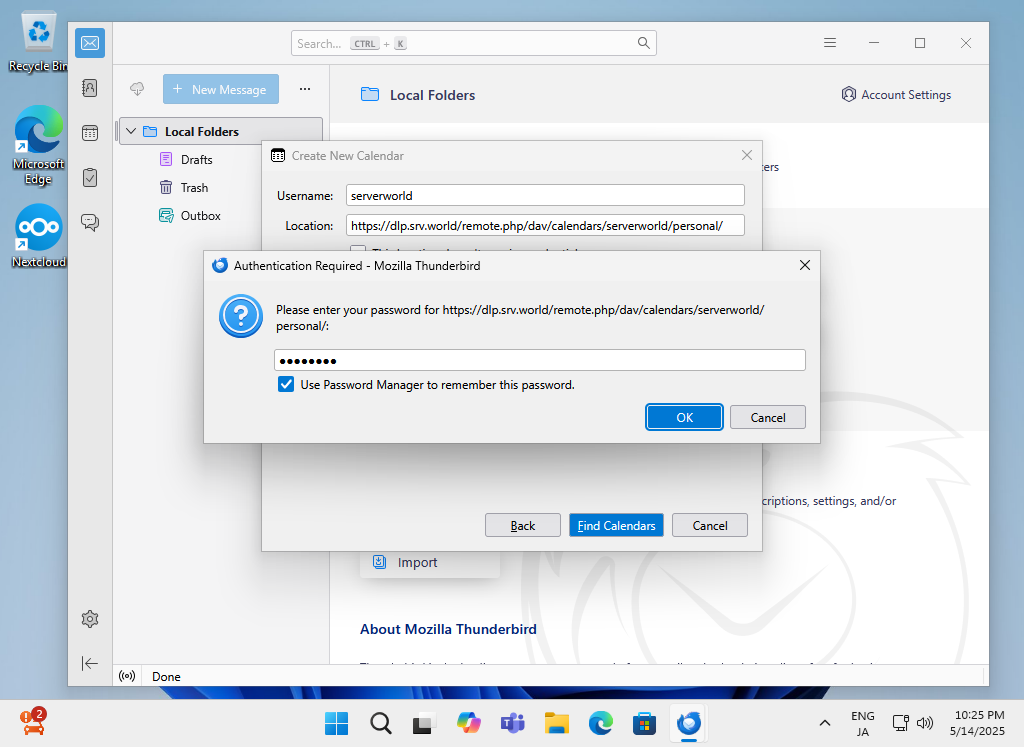Viewport: 1024px width, 747px height.
Task: Open the Address Book from the sidebar
Action: click(89, 88)
